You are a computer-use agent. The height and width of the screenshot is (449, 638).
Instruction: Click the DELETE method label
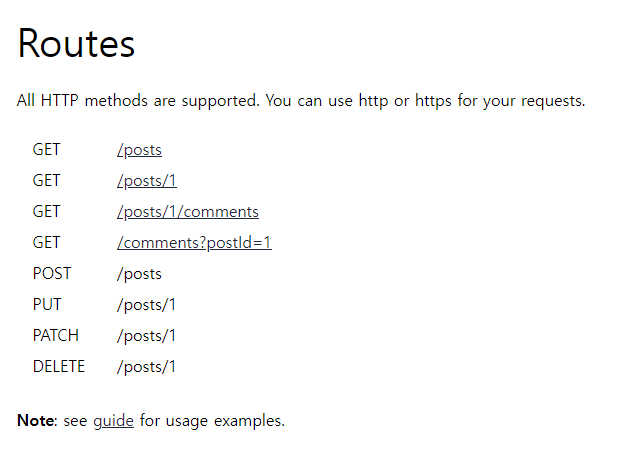coord(59,366)
